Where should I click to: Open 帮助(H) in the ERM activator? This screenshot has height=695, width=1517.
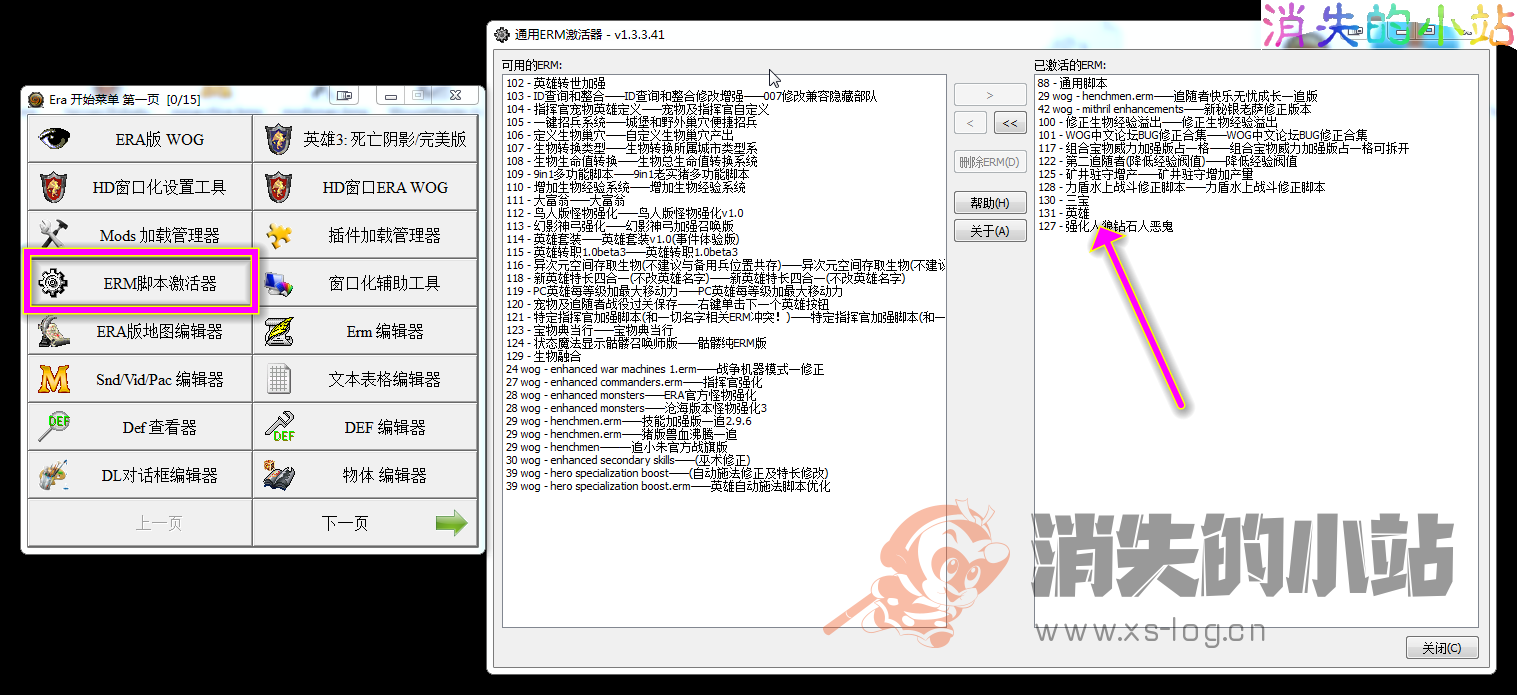[990, 203]
